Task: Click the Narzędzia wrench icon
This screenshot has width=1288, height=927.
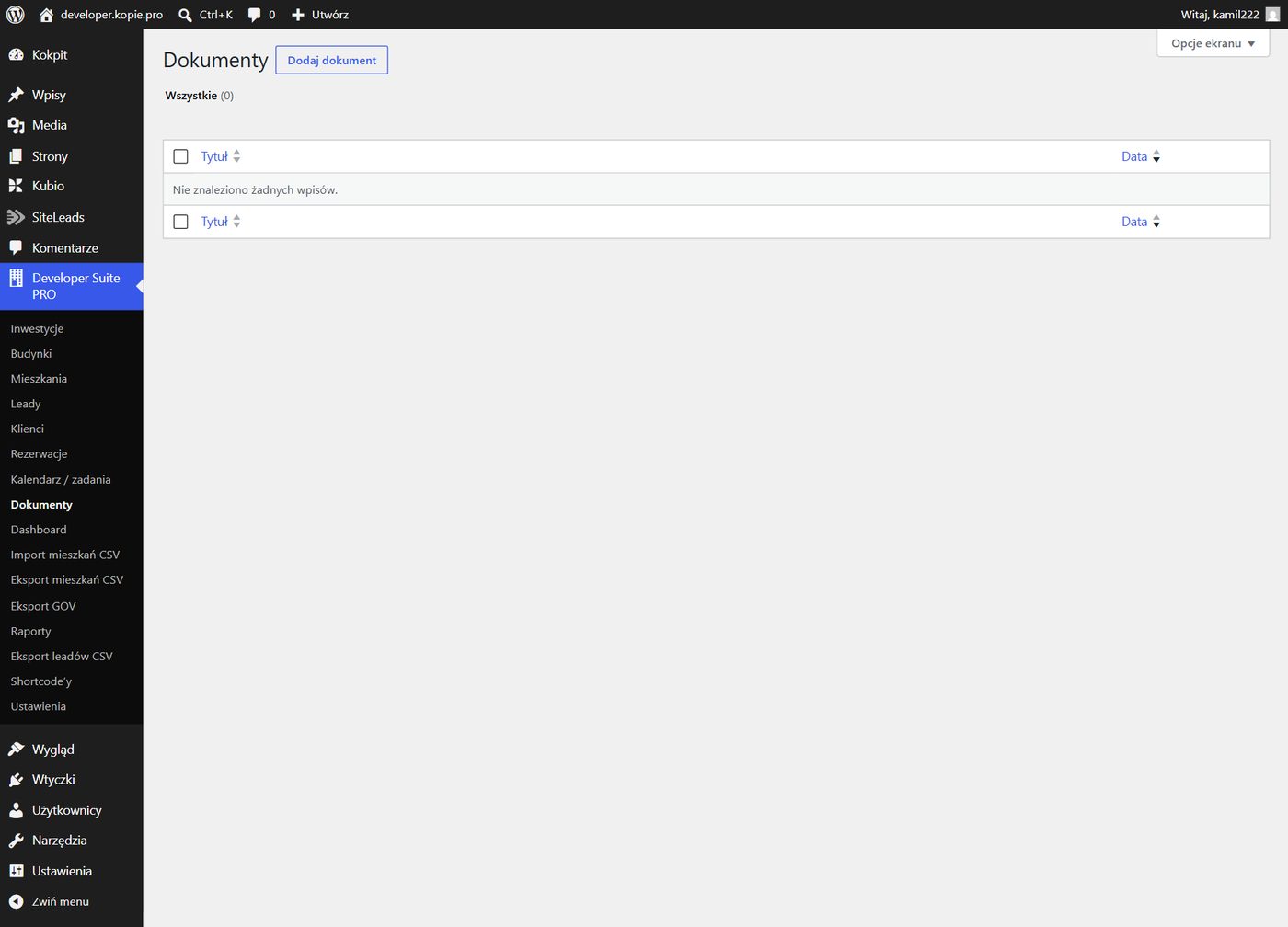Action: click(16, 841)
